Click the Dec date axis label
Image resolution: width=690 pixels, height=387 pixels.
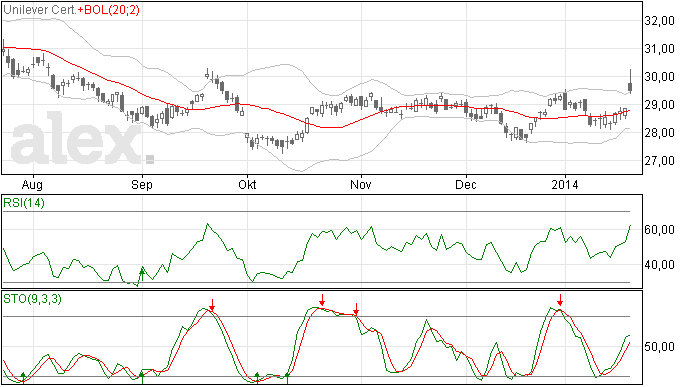(x=466, y=184)
